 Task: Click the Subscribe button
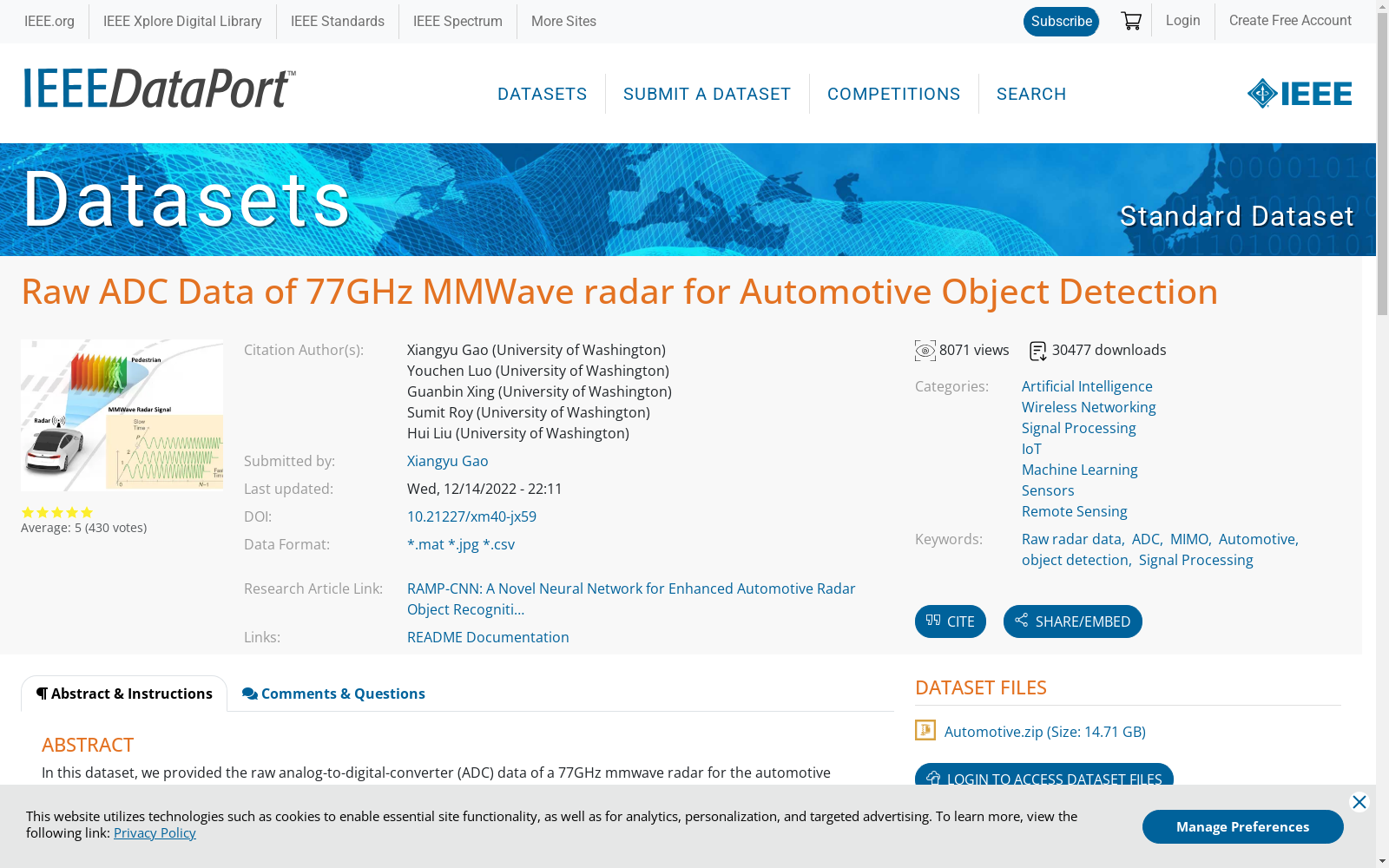[1061, 22]
